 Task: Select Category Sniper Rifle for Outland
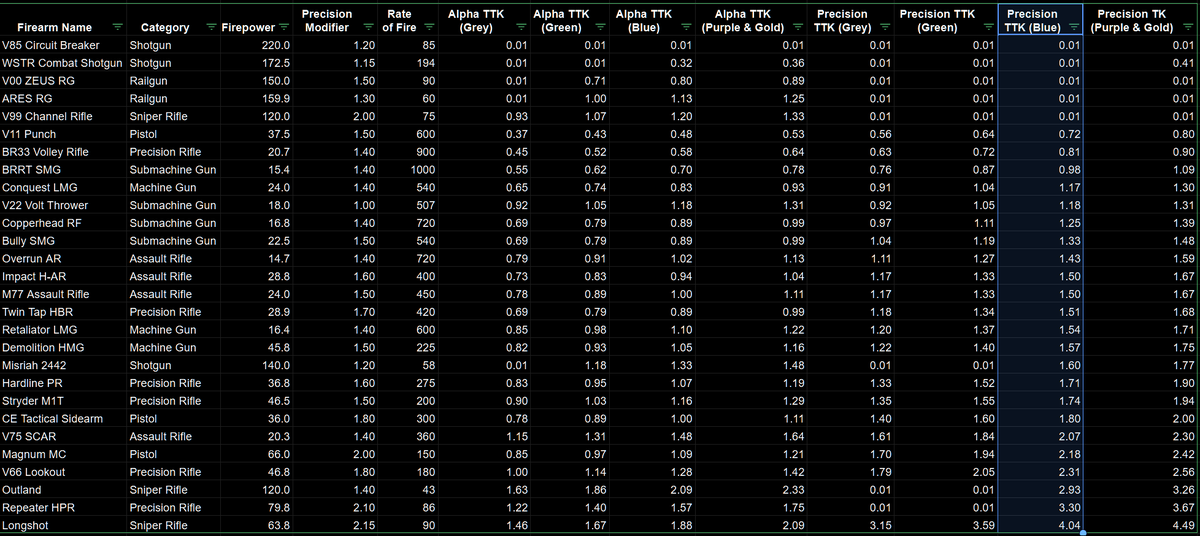173,489
